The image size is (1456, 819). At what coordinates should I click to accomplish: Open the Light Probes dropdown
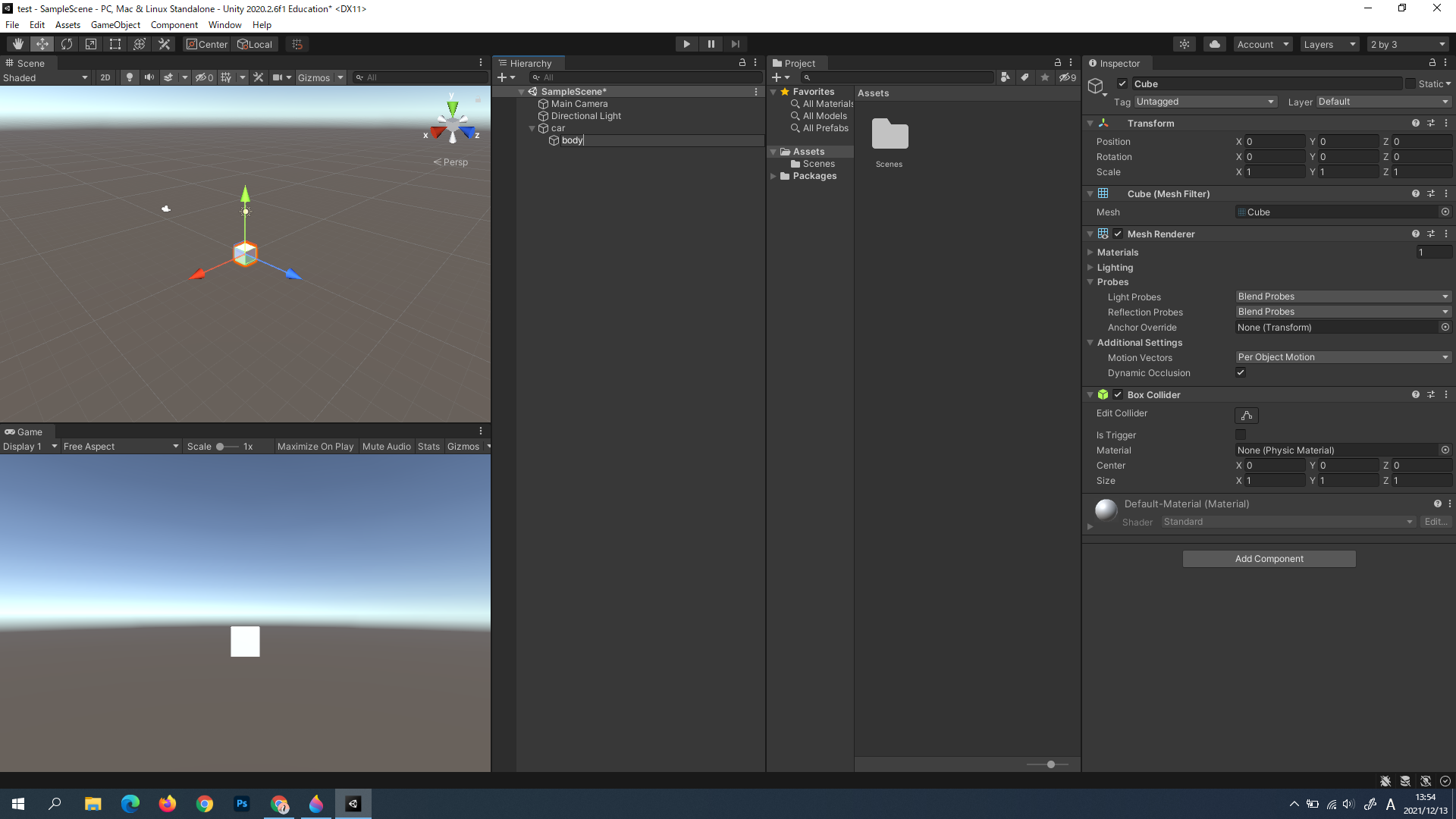pos(1342,297)
